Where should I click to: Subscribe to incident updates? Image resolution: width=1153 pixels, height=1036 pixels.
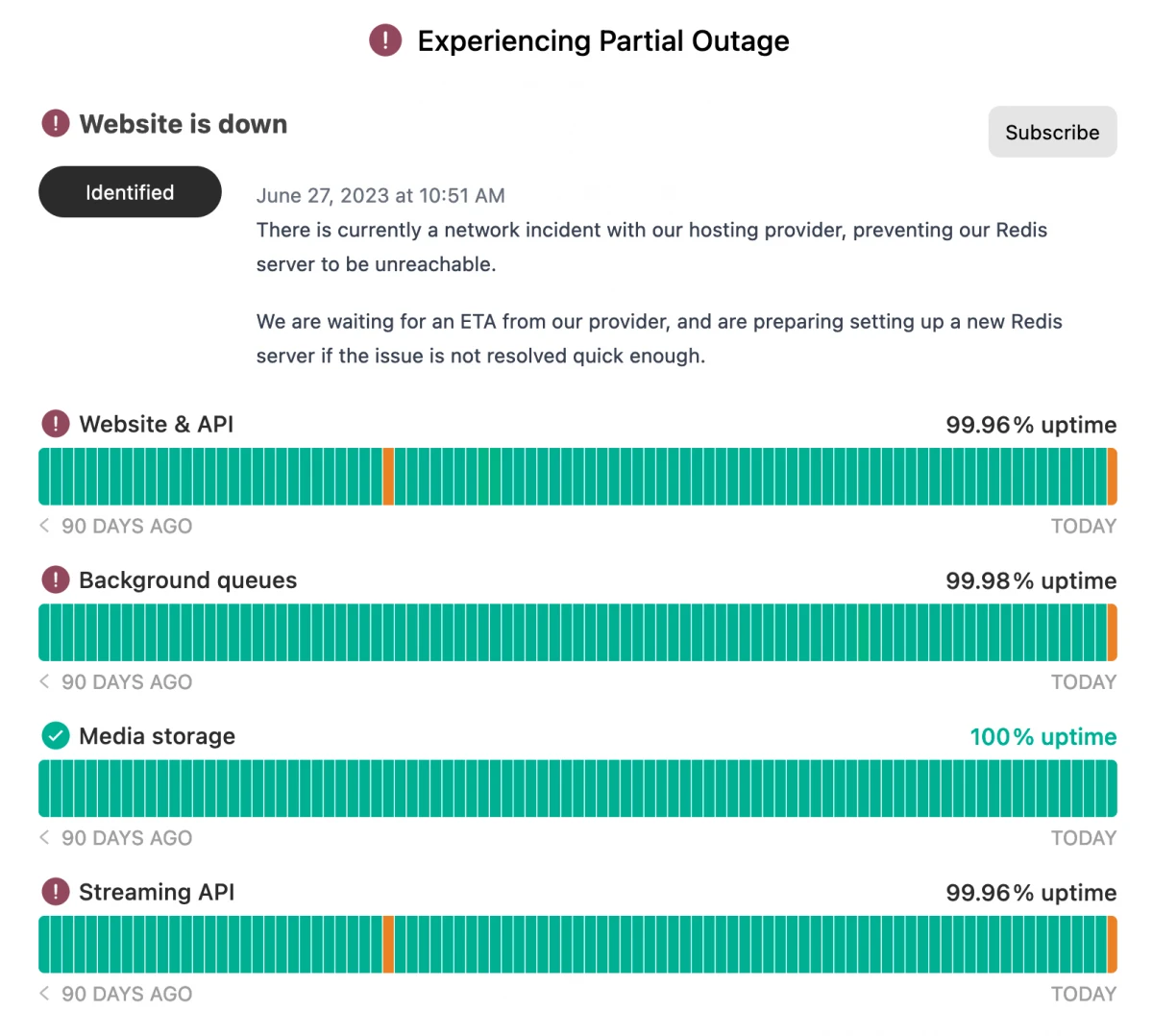point(1052,132)
